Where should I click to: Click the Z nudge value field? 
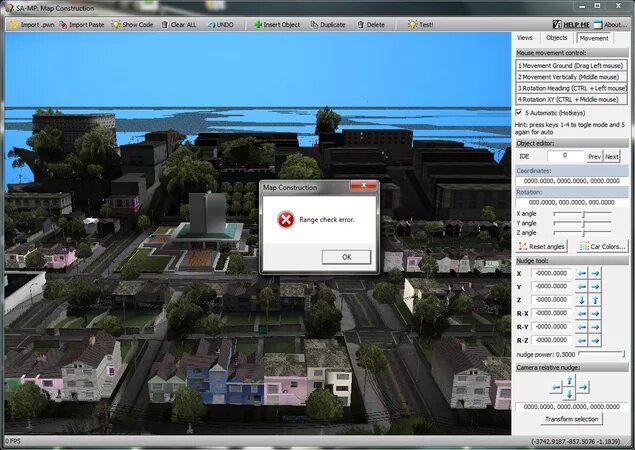coord(552,300)
